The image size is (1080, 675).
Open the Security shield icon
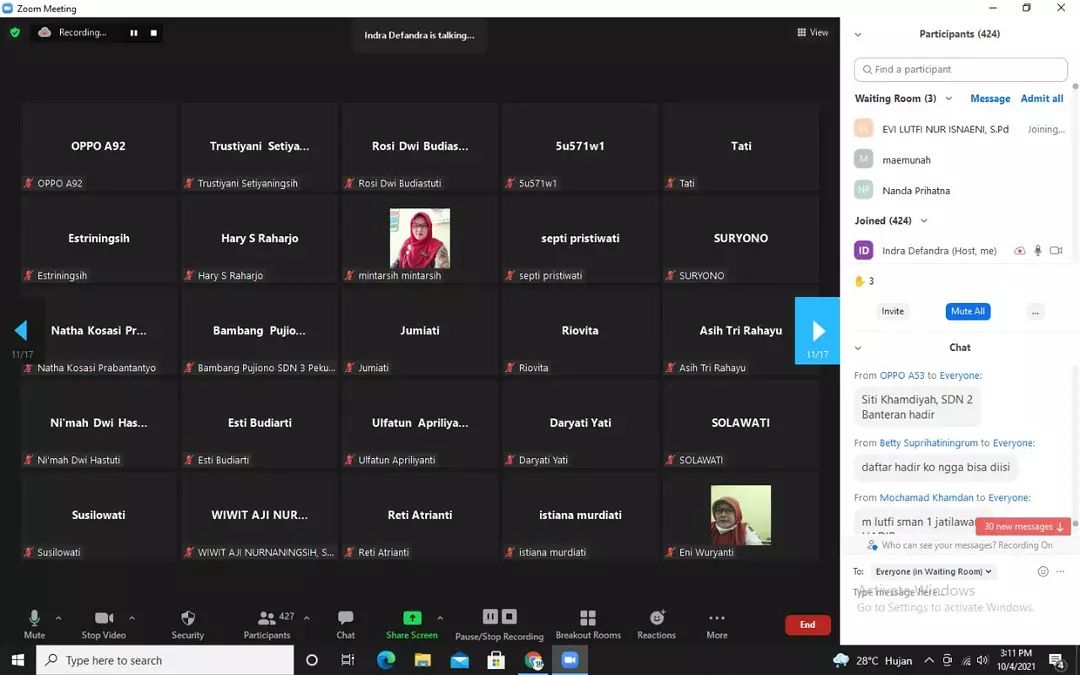pyautogui.click(x=187, y=619)
